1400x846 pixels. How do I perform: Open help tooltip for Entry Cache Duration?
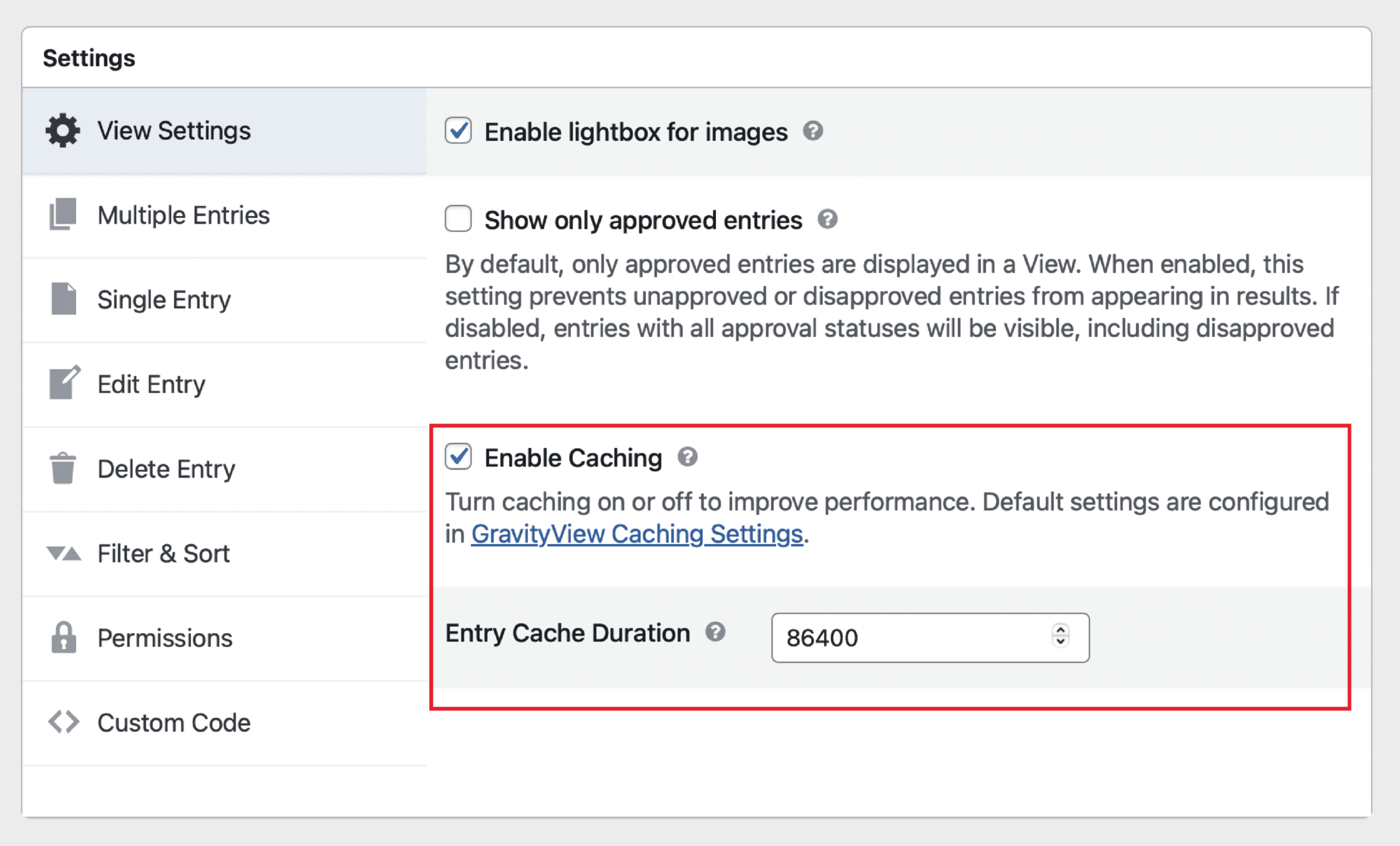pos(717,631)
